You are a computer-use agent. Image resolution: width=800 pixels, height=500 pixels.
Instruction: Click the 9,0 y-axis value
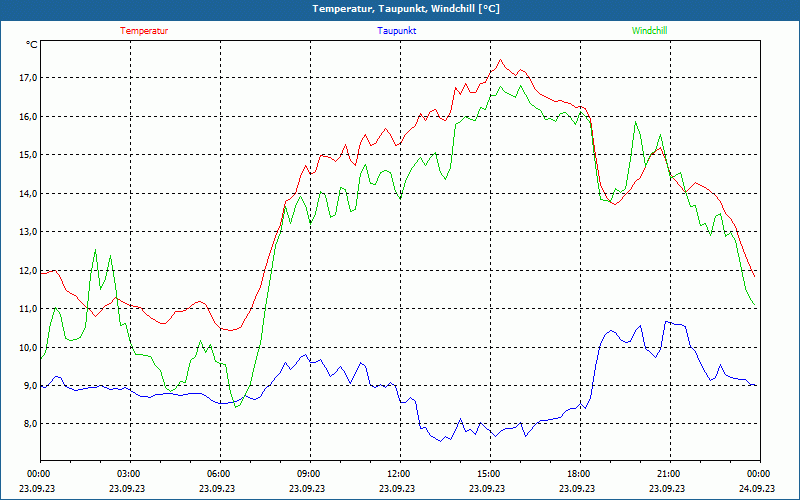point(30,386)
